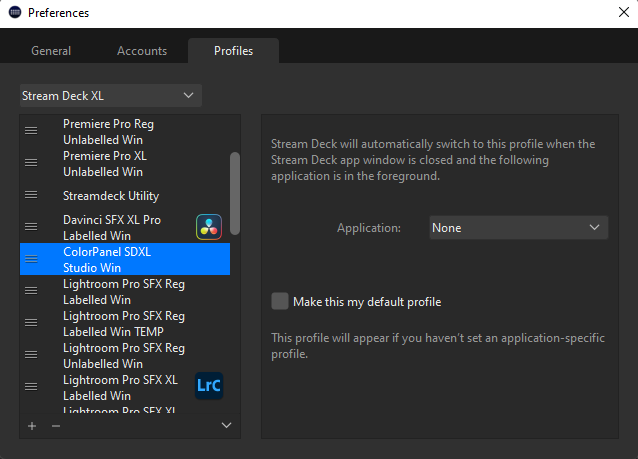The image size is (638, 459).
Task: Switch to the Accounts tab
Action: [x=142, y=51]
